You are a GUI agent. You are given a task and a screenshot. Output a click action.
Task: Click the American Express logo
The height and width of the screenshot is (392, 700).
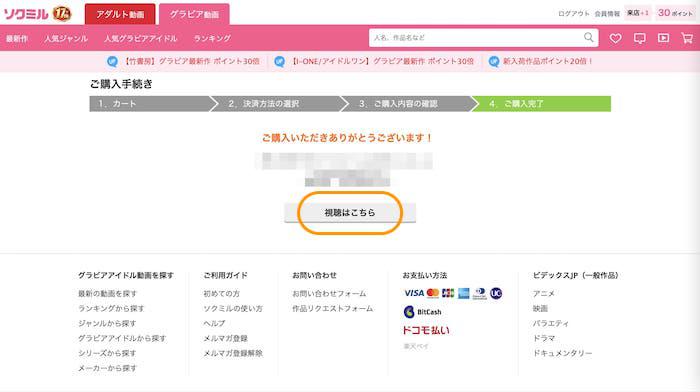(463, 293)
